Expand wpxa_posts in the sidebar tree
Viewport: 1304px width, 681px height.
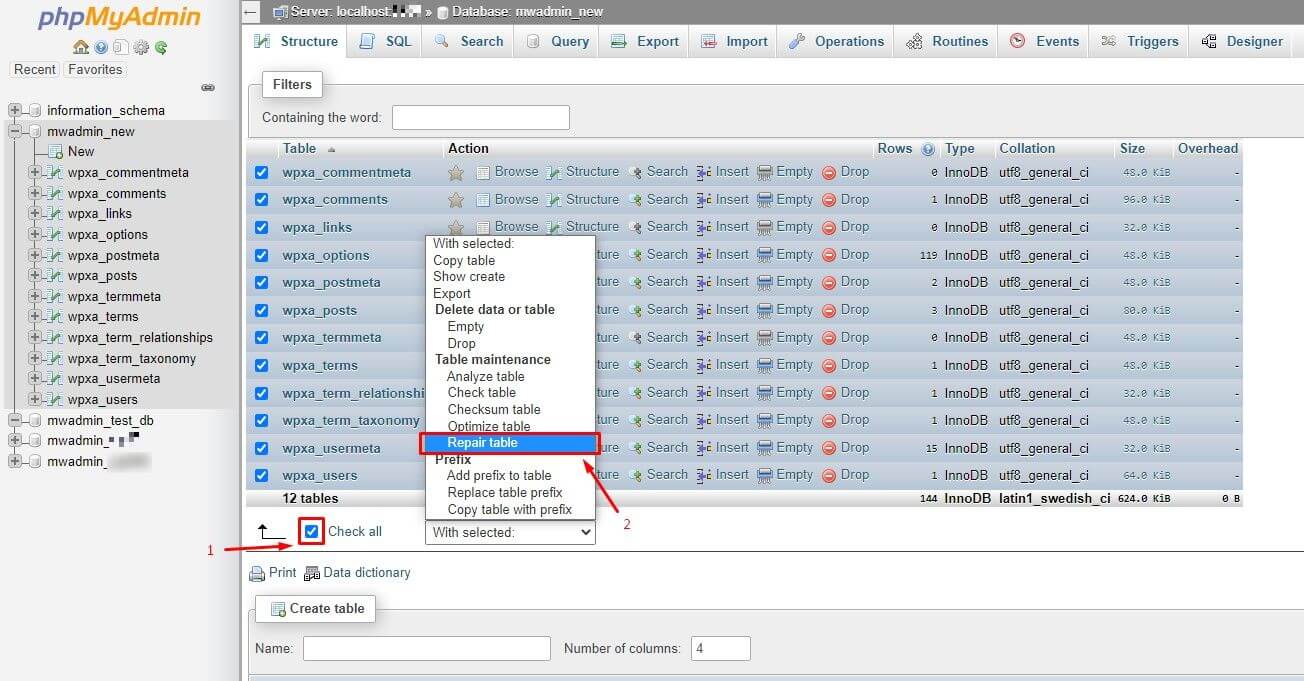(x=35, y=276)
